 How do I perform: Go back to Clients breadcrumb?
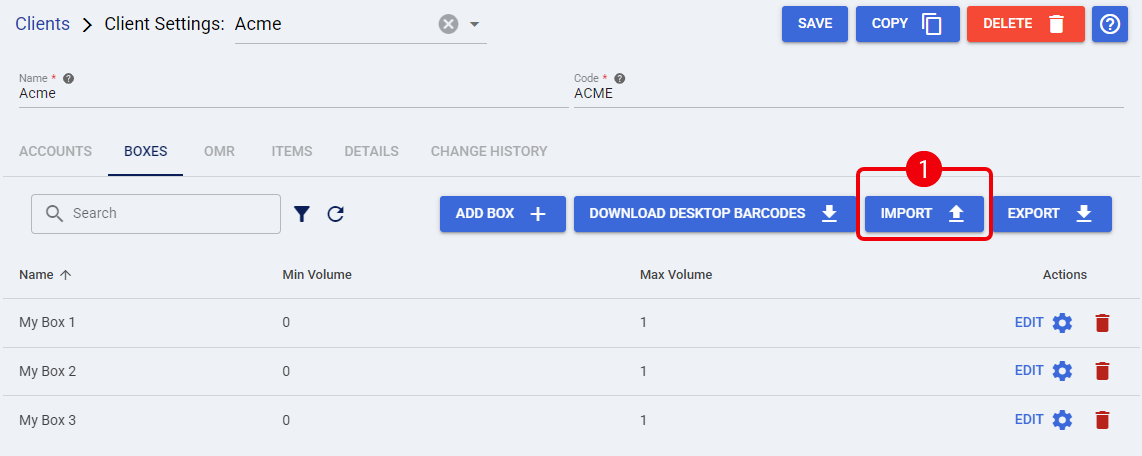[x=42, y=24]
